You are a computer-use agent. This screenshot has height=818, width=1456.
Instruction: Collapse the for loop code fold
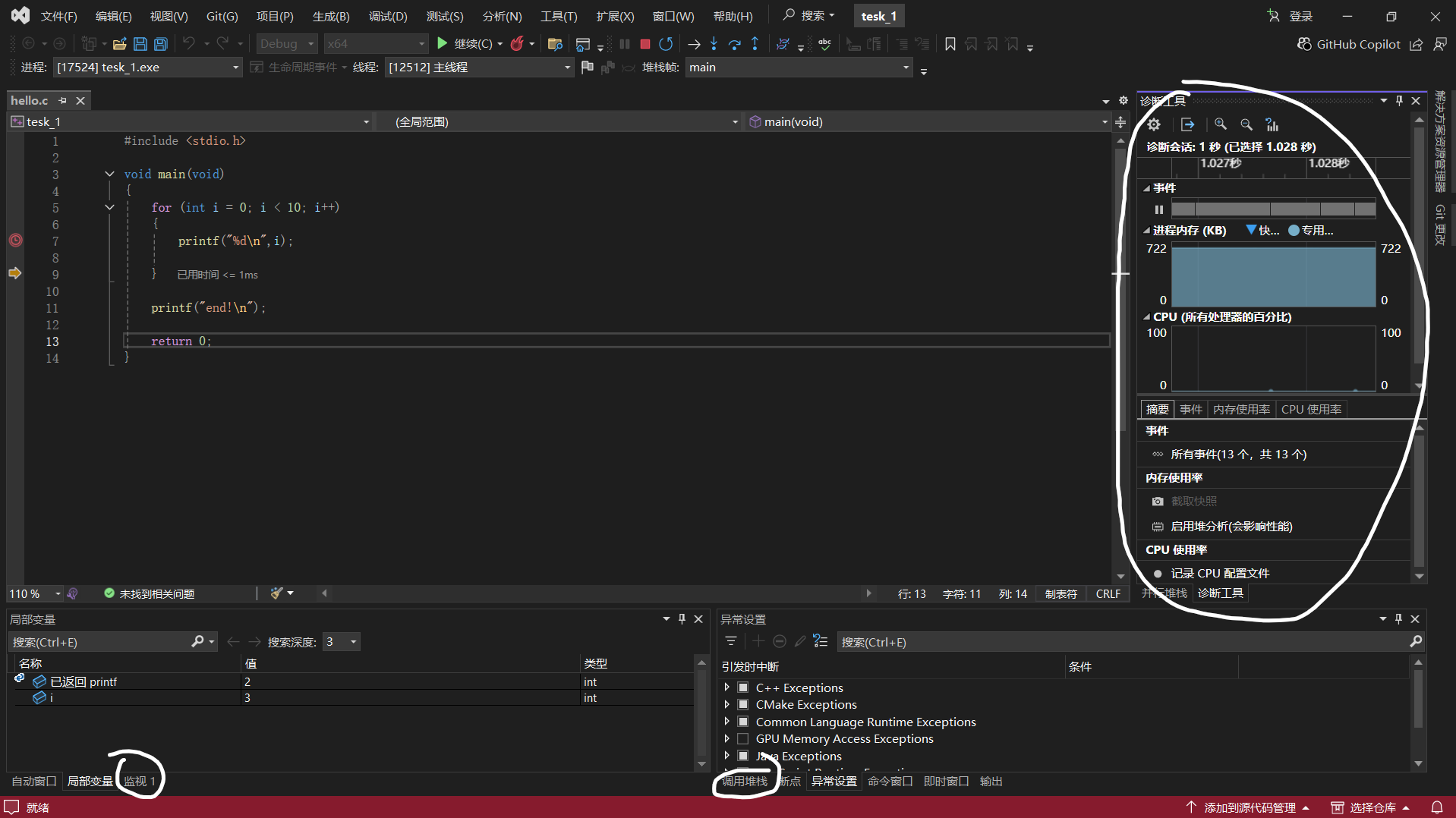[x=109, y=207]
